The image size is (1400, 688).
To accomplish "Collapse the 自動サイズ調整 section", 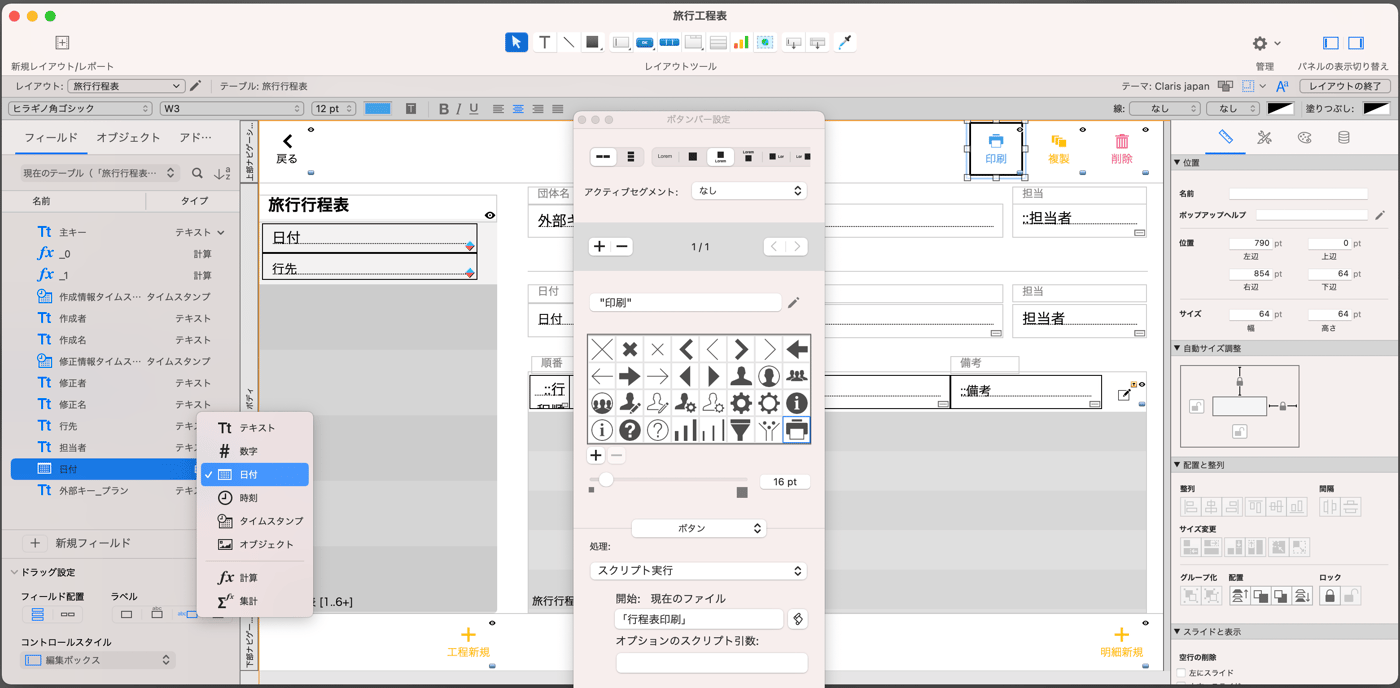I will coord(1177,348).
